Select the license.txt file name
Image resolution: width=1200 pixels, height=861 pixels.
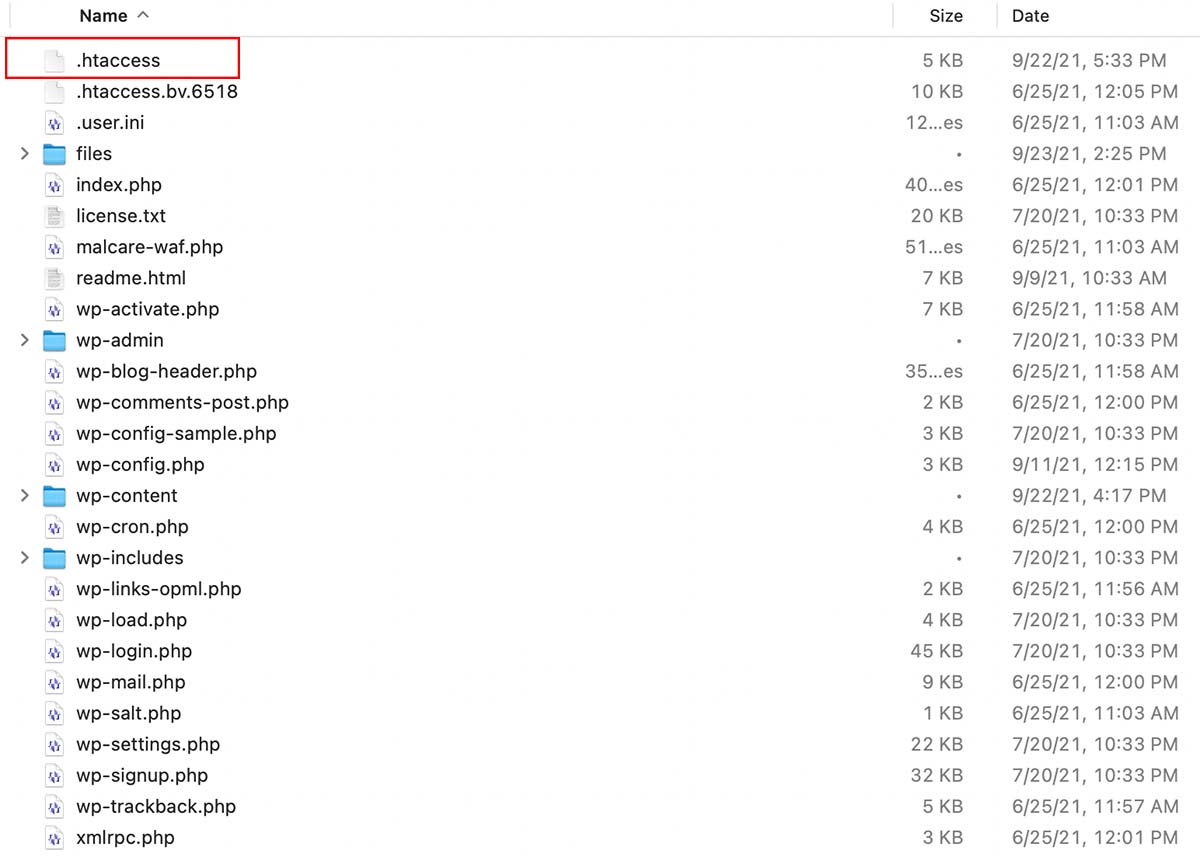[121, 215]
